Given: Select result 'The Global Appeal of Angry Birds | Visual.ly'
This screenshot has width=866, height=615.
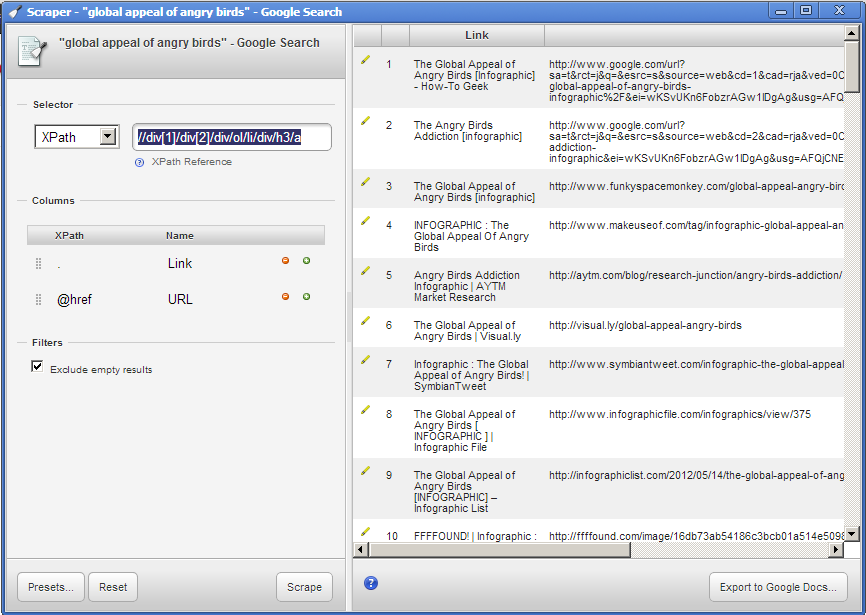Looking at the screenshot, I should pos(467,331).
